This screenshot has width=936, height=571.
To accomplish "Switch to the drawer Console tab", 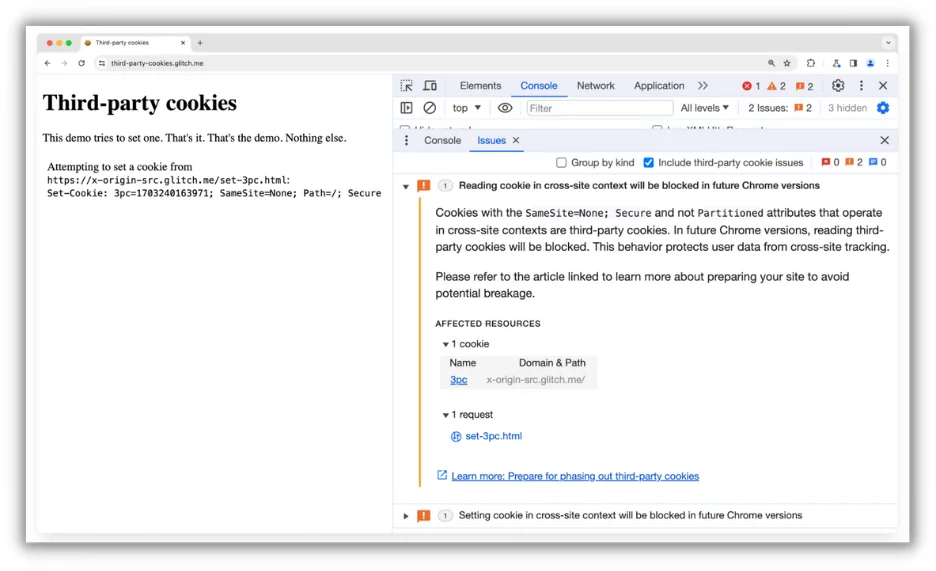I will [442, 140].
